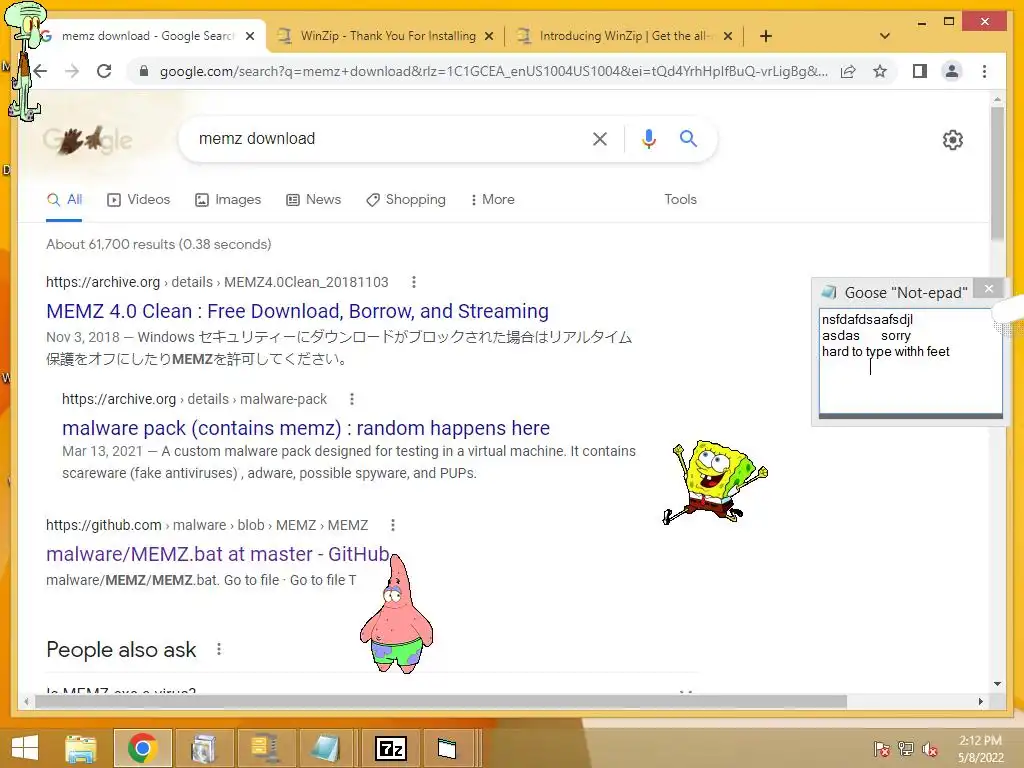Share this page via address bar icon
The image size is (1024, 768).
click(x=848, y=71)
